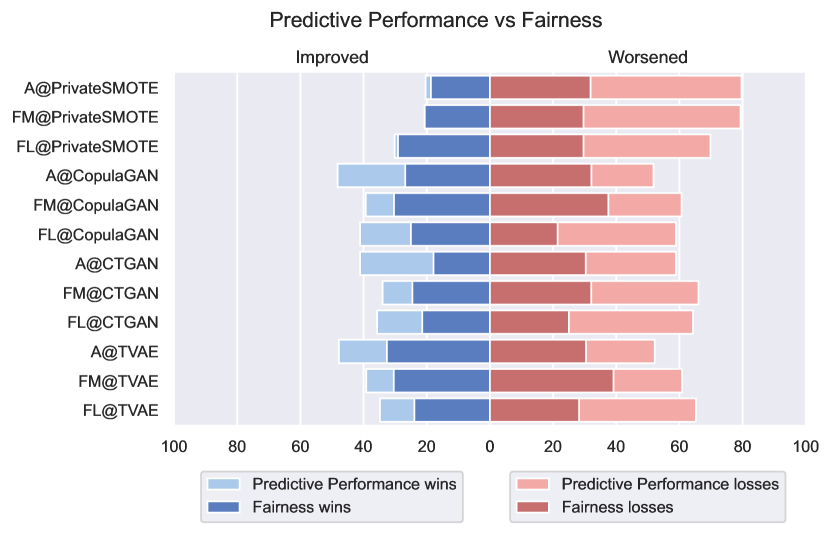The width and height of the screenshot is (831, 534).
Task: Click the dark red Fairness losses legend swatch
Action: point(533,507)
